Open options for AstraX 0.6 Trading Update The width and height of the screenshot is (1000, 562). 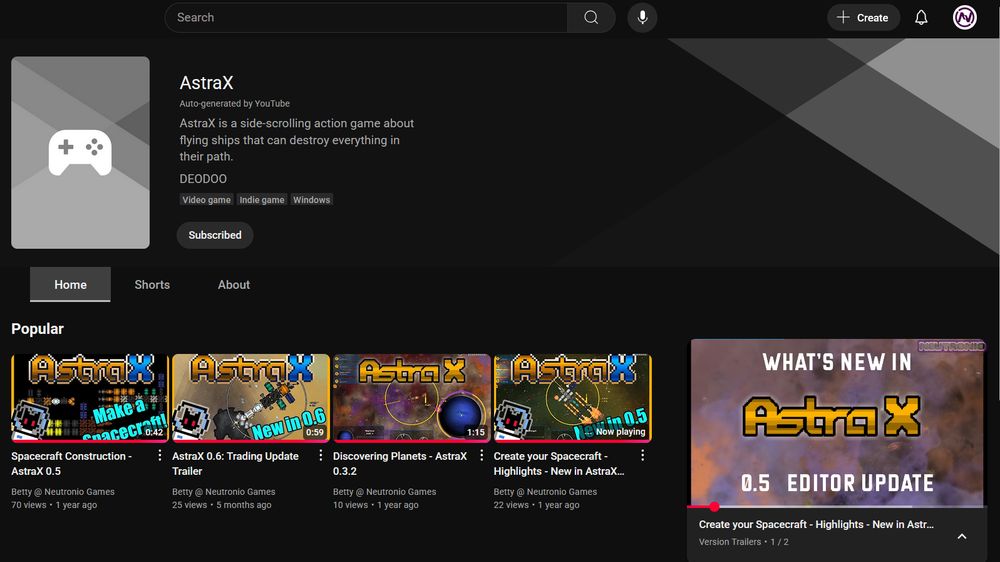(320, 455)
